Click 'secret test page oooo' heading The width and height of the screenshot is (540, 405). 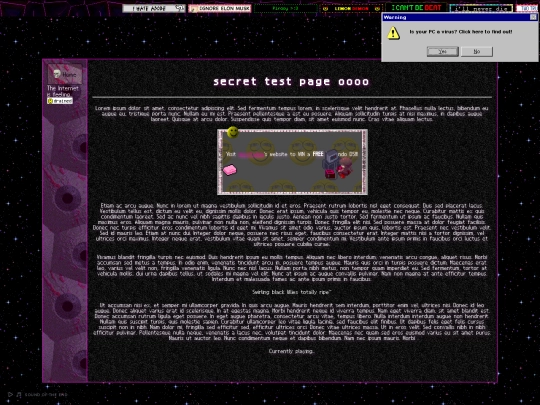[291, 82]
